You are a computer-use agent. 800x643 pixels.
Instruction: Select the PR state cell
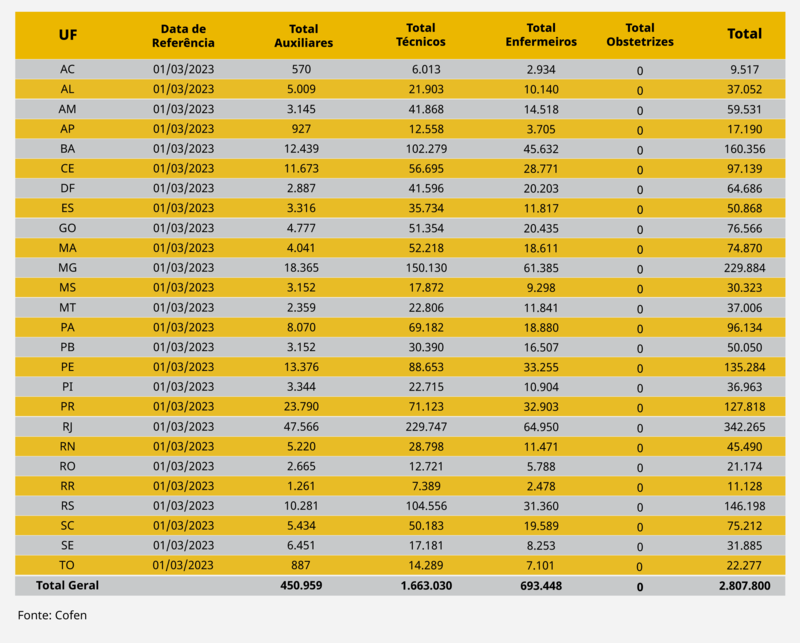pos(67,407)
